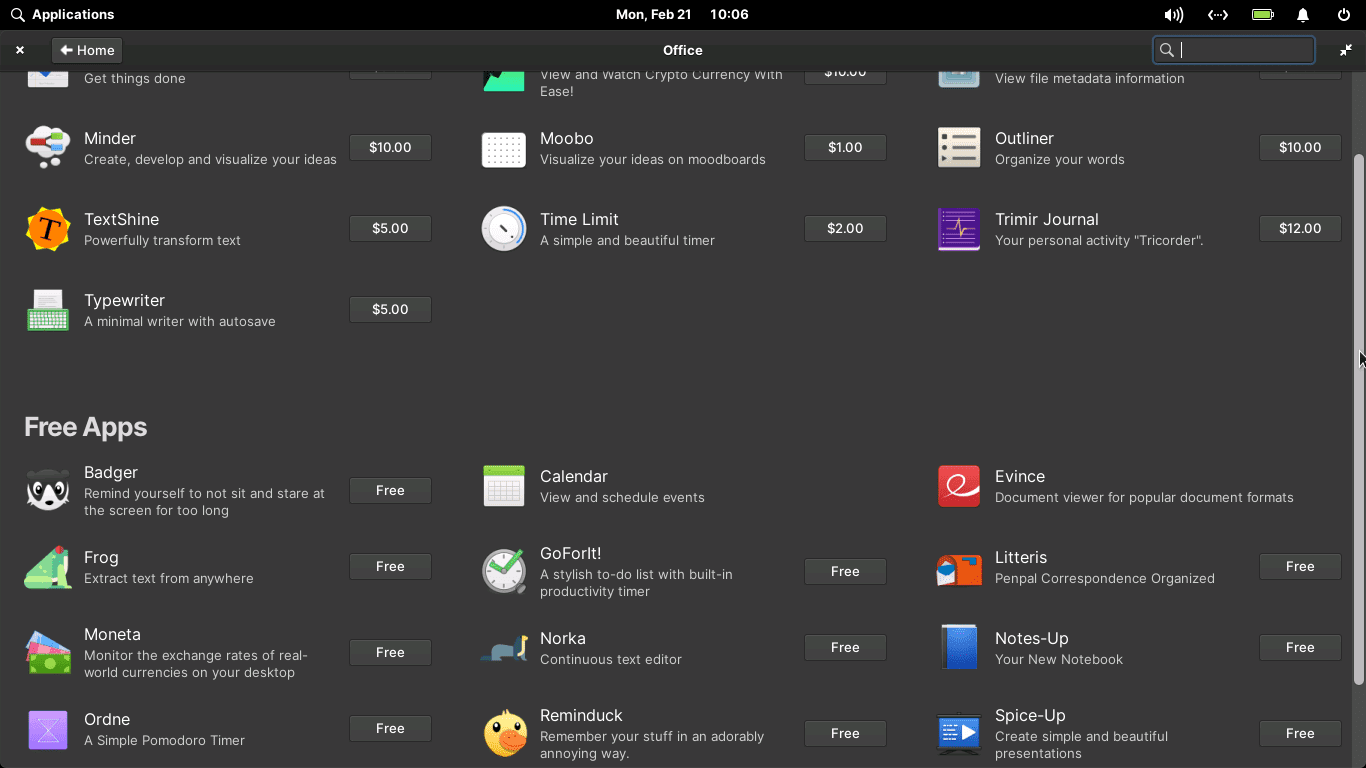The height and width of the screenshot is (768, 1366).
Task: Open the date and time panel
Action: [682, 15]
